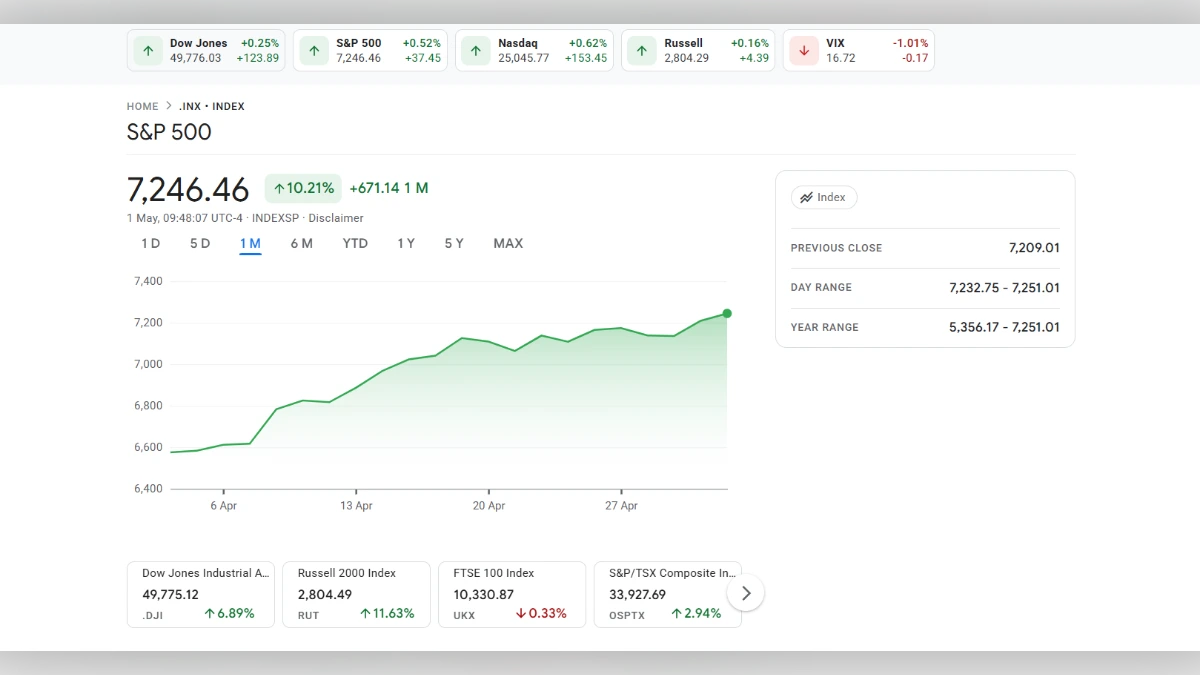The height and width of the screenshot is (675, 1200).
Task: Click the +10.21% change badge
Action: (x=303, y=188)
